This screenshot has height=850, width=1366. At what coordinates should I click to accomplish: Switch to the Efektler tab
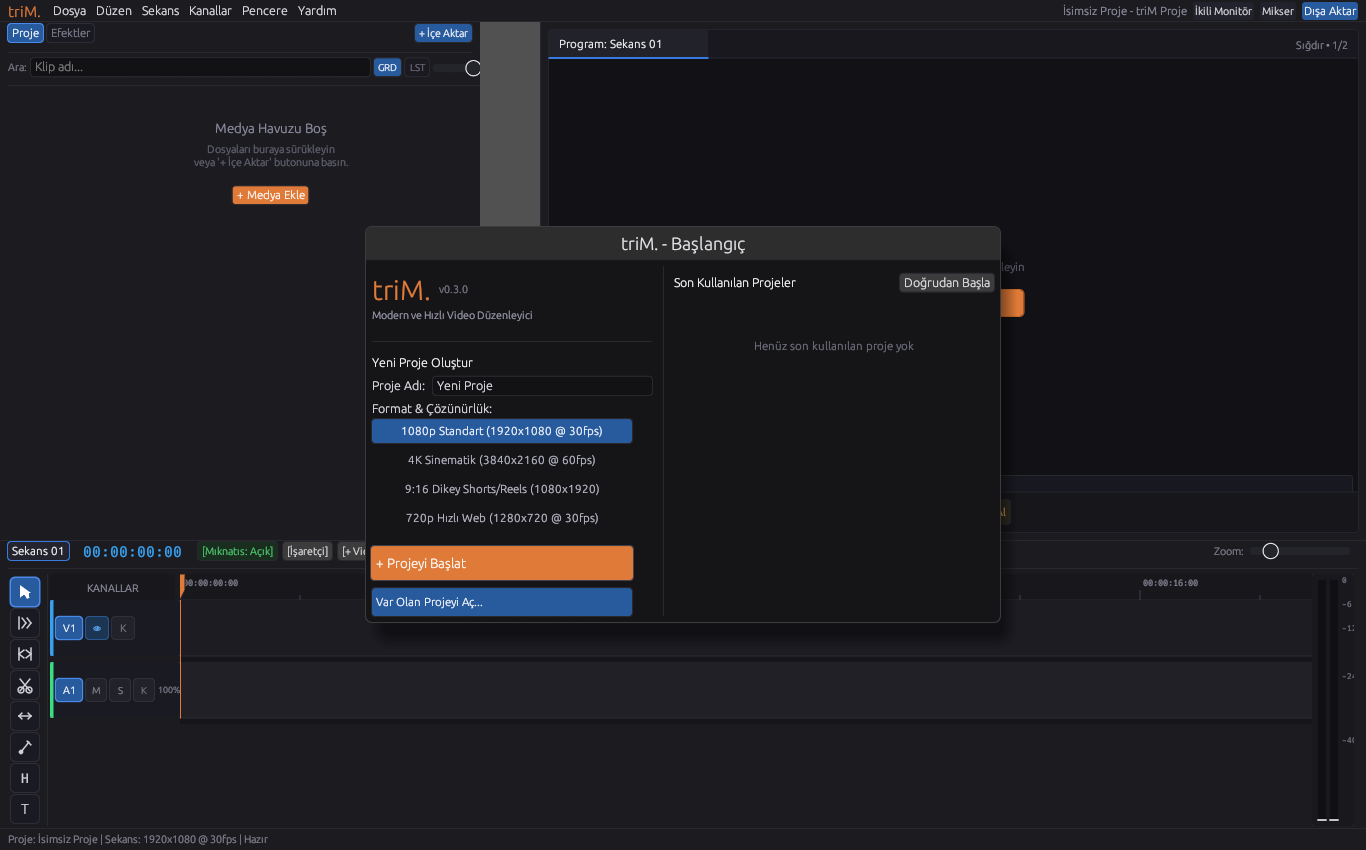(71, 33)
